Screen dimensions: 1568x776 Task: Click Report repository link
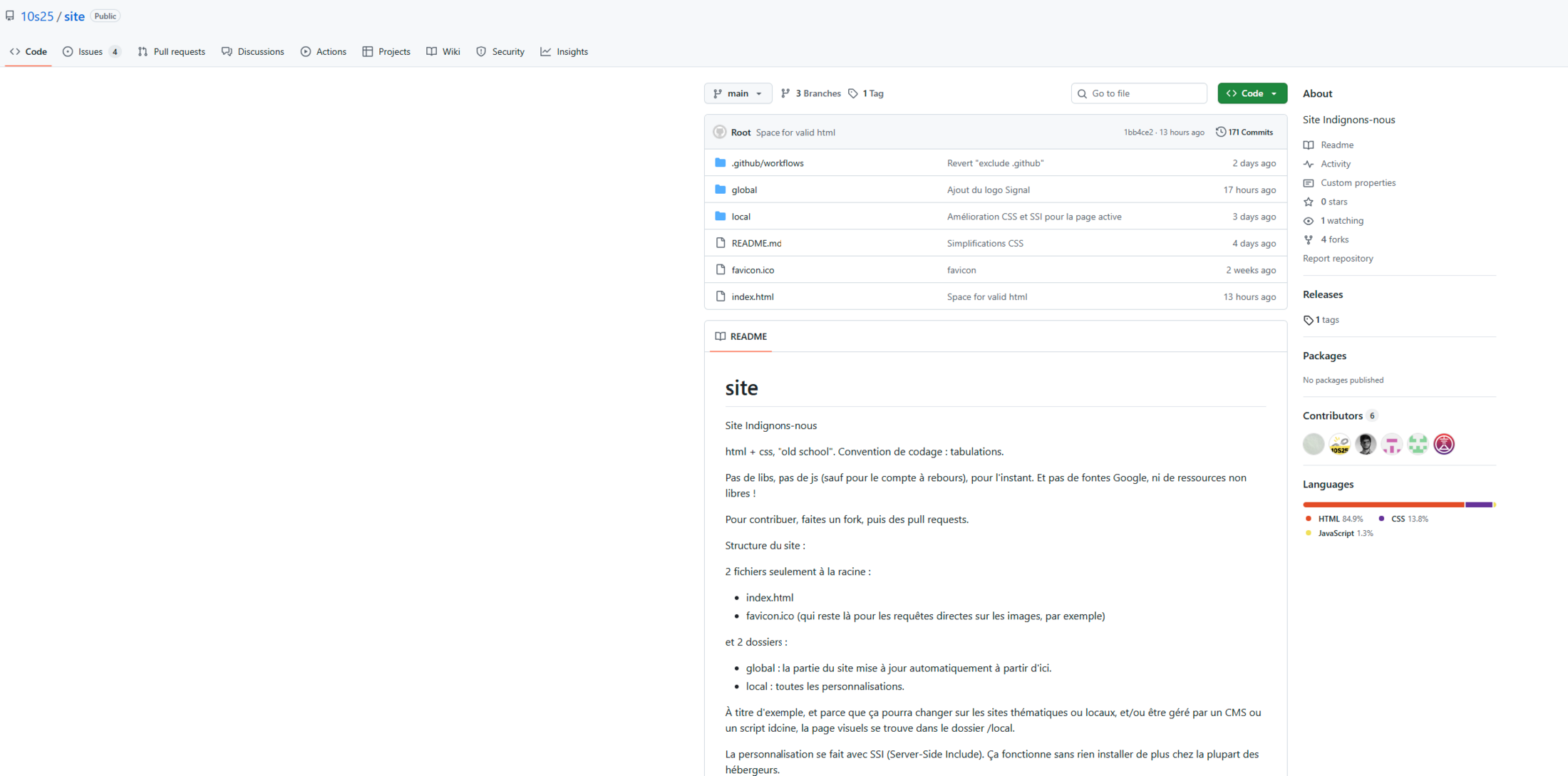1337,259
